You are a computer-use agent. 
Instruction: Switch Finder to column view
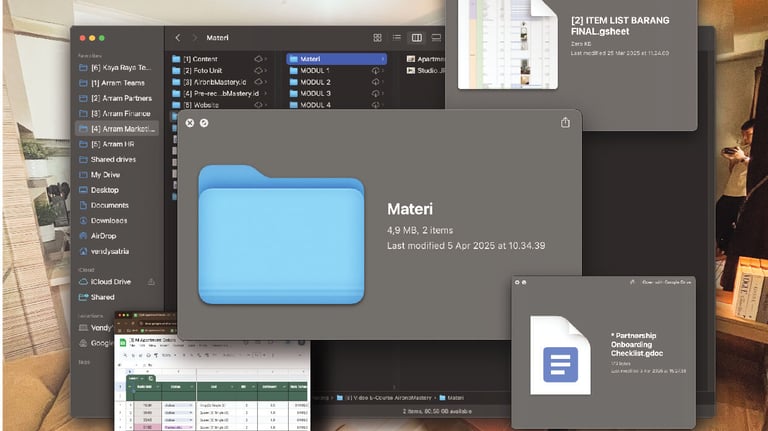click(x=417, y=38)
